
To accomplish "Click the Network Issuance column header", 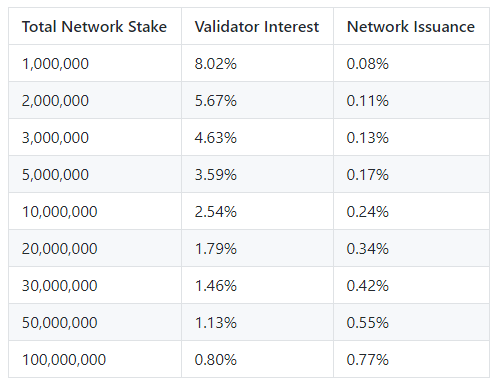I will [x=411, y=27].
